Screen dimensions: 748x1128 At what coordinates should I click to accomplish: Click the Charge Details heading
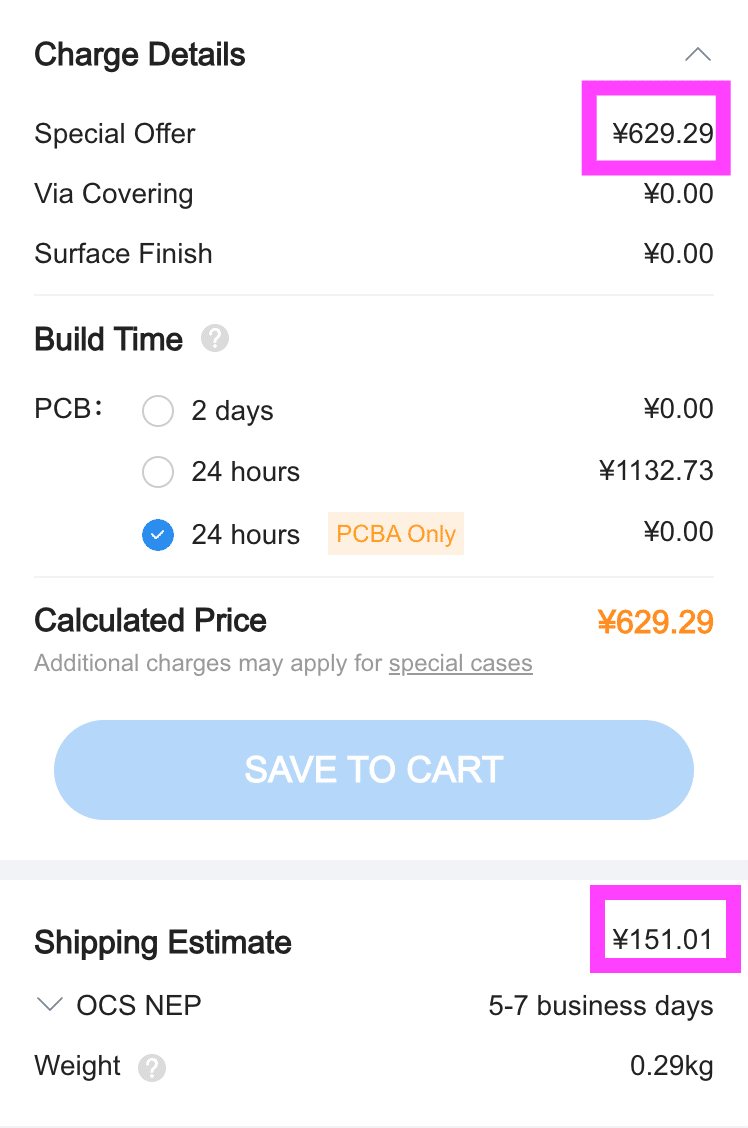click(140, 55)
